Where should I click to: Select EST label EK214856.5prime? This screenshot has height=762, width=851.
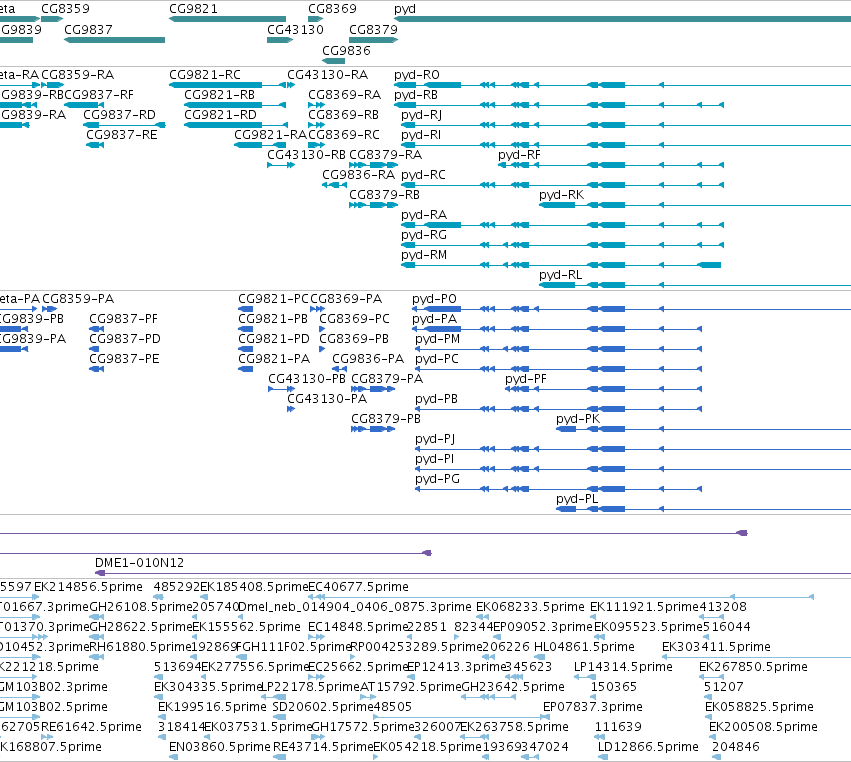[x=88, y=587]
